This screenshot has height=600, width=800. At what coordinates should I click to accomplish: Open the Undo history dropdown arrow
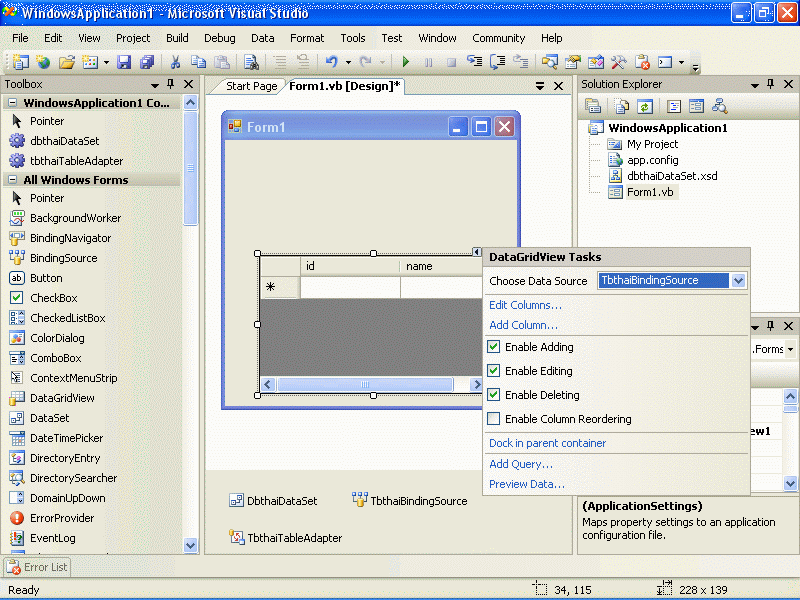click(348, 62)
